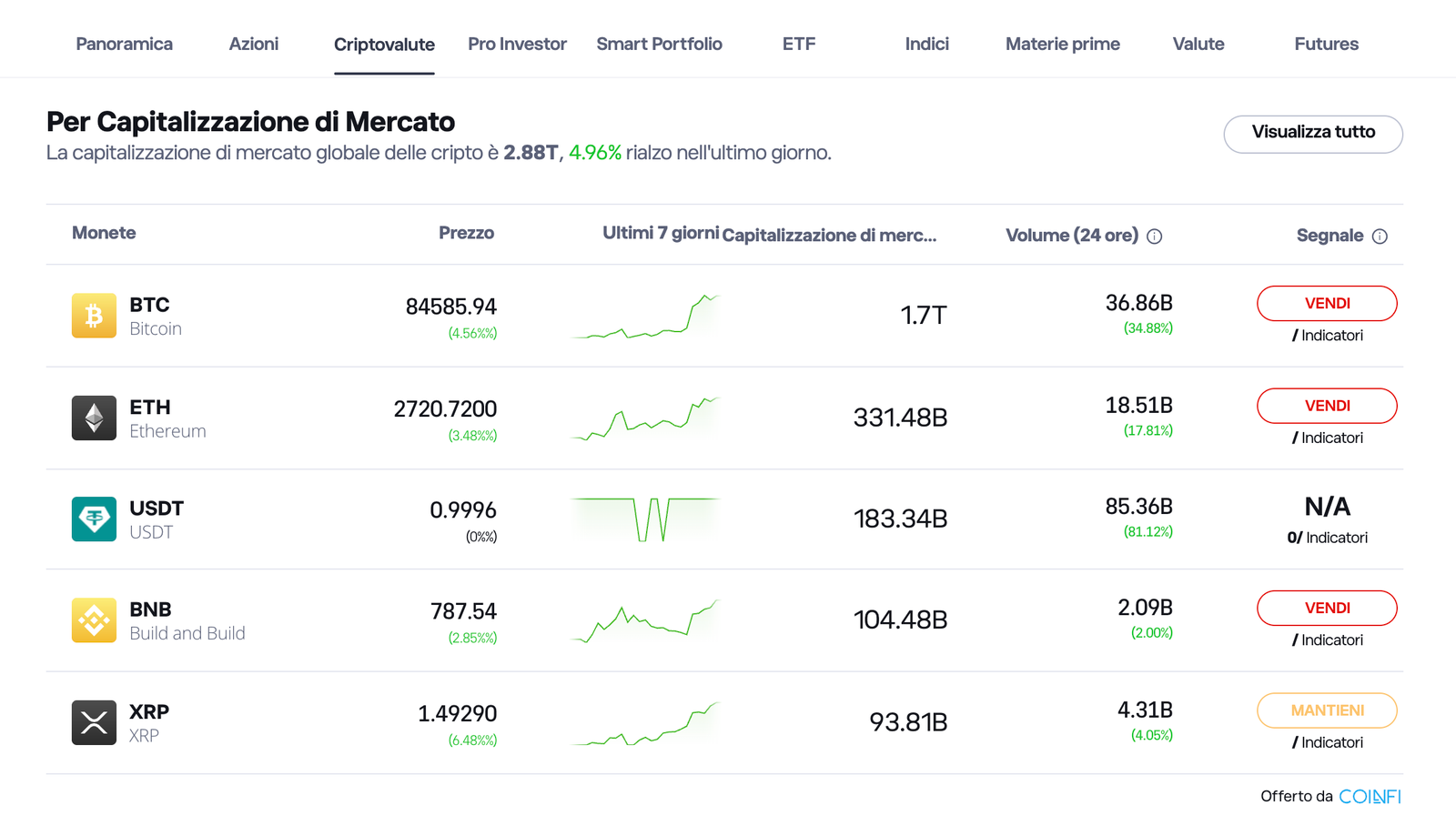
Task: Click the XRP price 1.49290
Action: point(458,714)
